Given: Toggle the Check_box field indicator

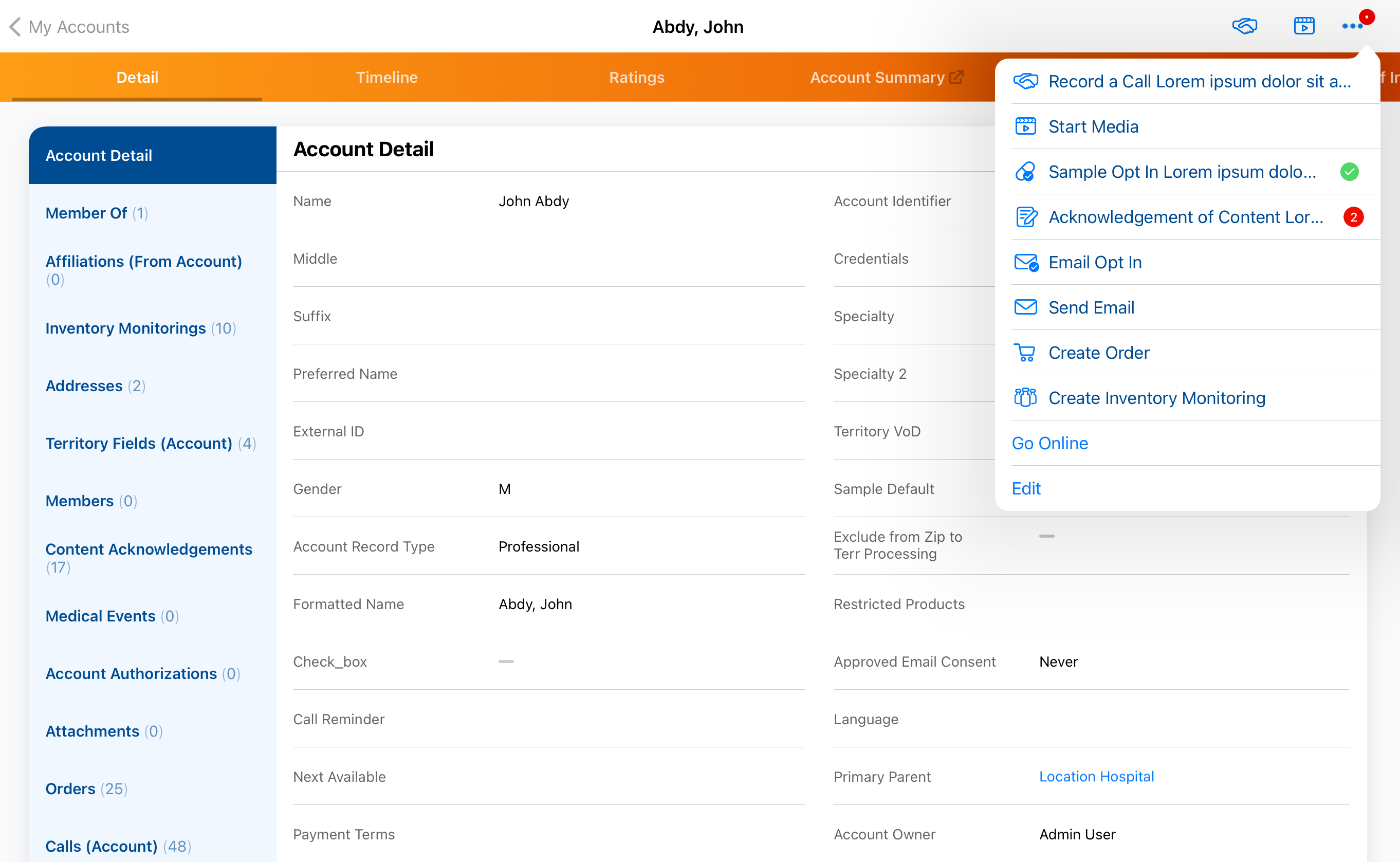Looking at the screenshot, I should pos(506,662).
